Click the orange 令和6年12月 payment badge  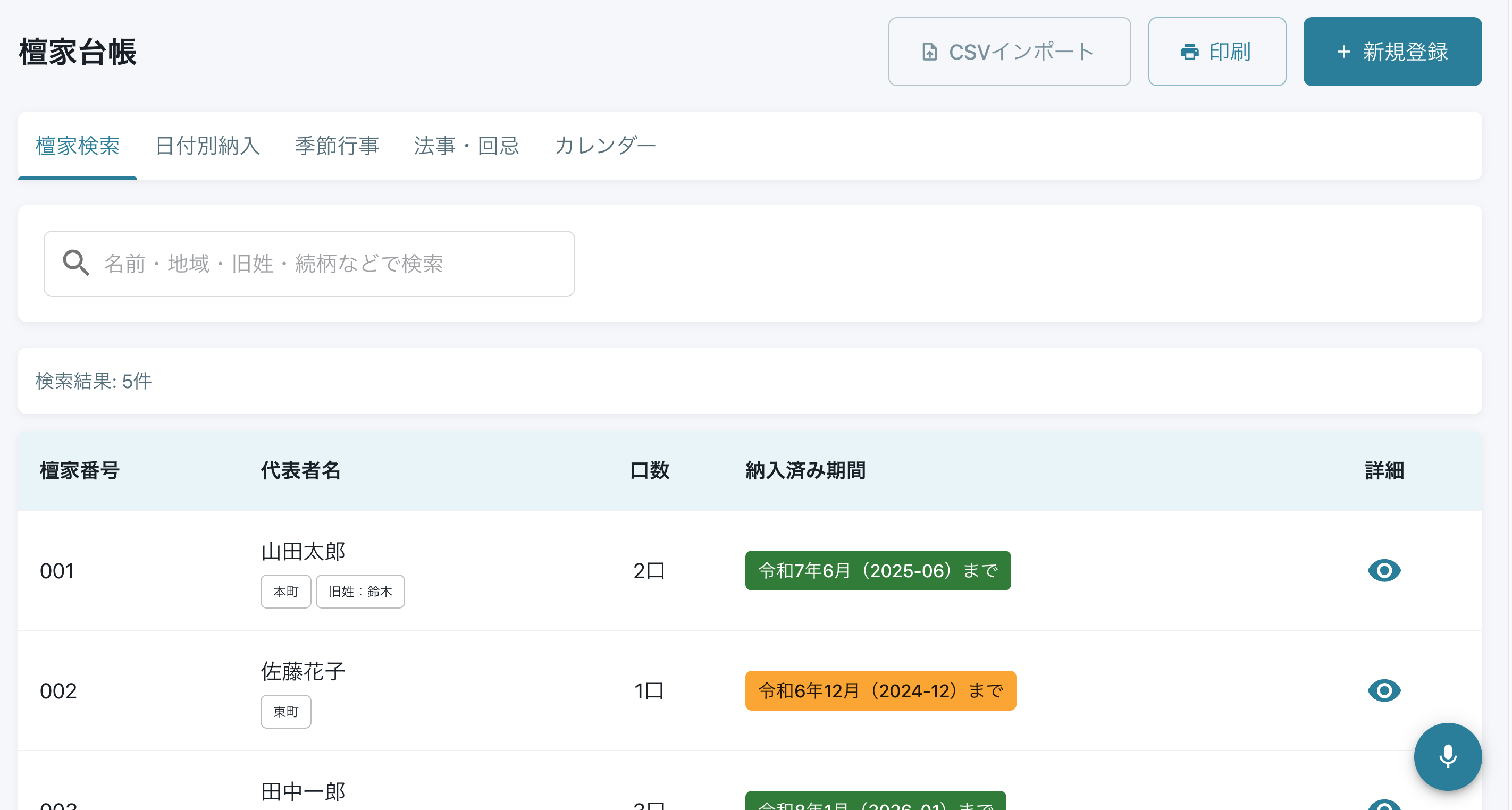(x=880, y=691)
